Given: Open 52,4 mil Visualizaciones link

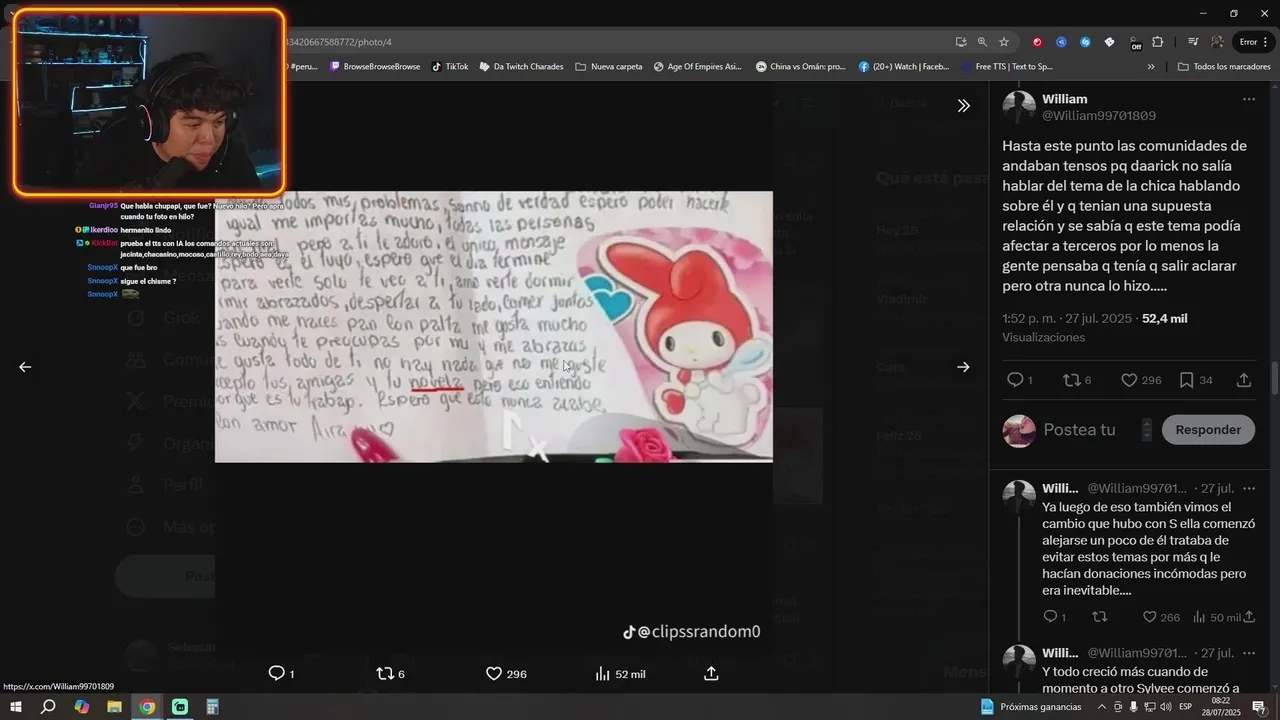Looking at the screenshot, I should [x=1165, y=318].
